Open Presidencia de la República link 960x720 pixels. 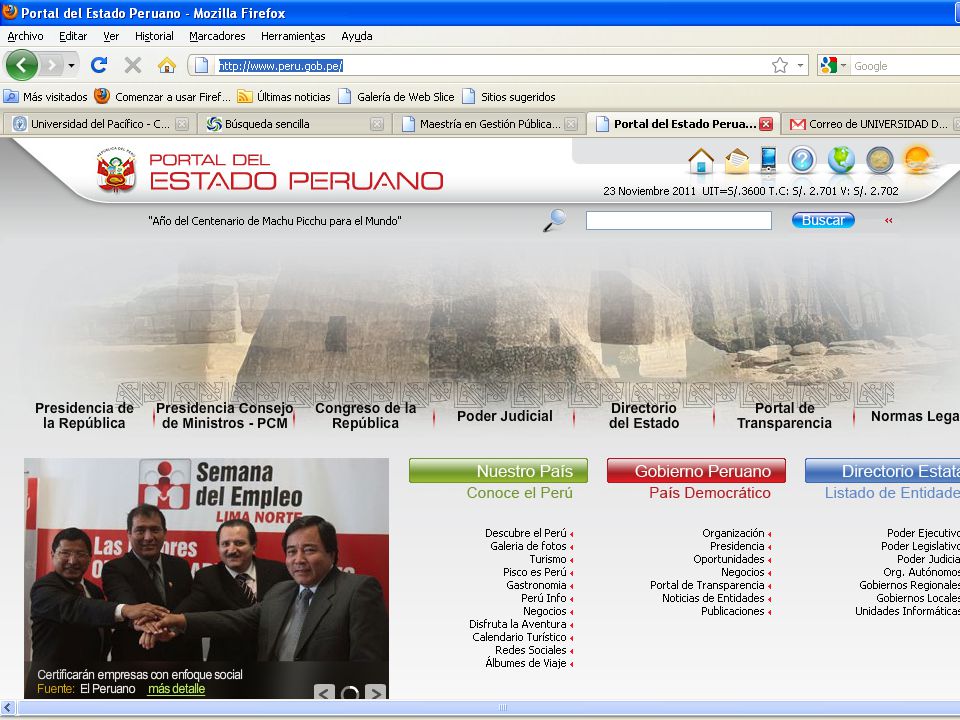tap(84, 416)
